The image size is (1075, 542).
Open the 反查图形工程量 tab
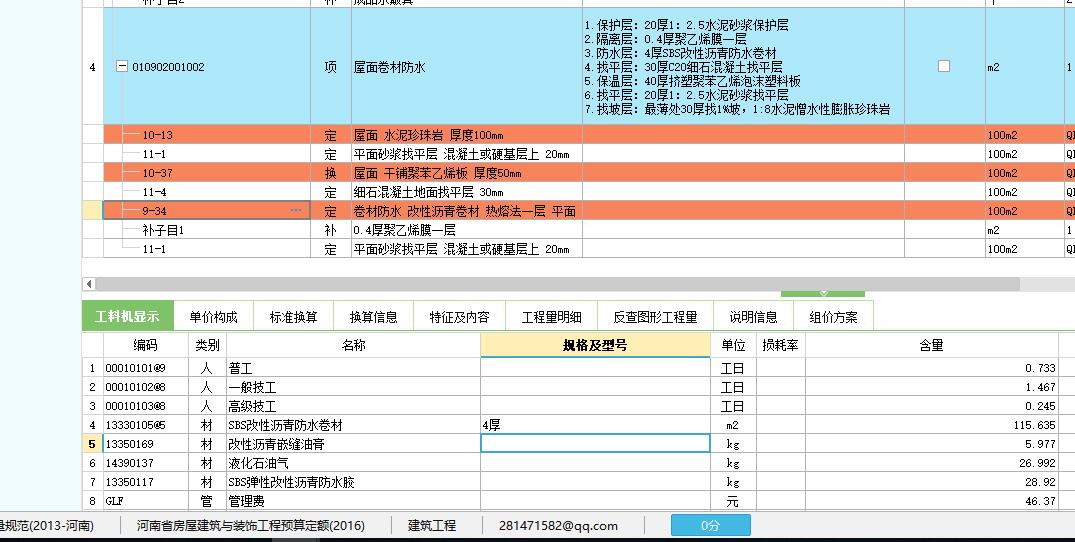click(655, 317)
